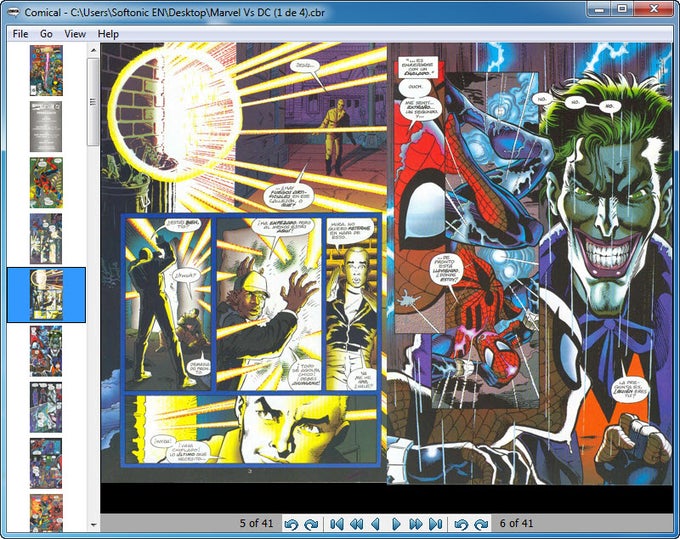Close the Comical window
This screenshot has width=680, height=539.
pyautogui.click(x=654, y=9)
